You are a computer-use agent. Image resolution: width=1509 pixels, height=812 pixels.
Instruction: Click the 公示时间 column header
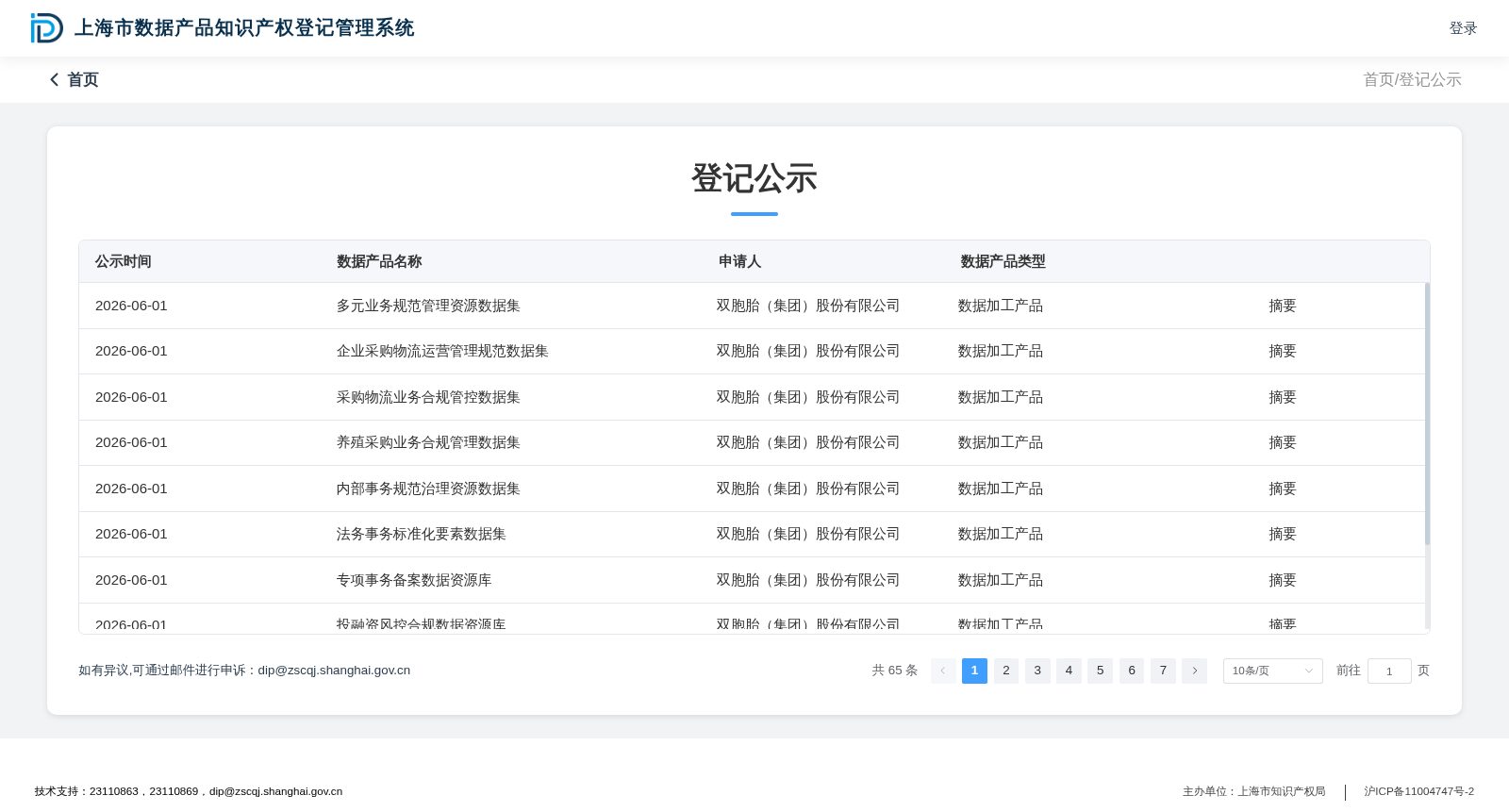[x=124, y=261]
